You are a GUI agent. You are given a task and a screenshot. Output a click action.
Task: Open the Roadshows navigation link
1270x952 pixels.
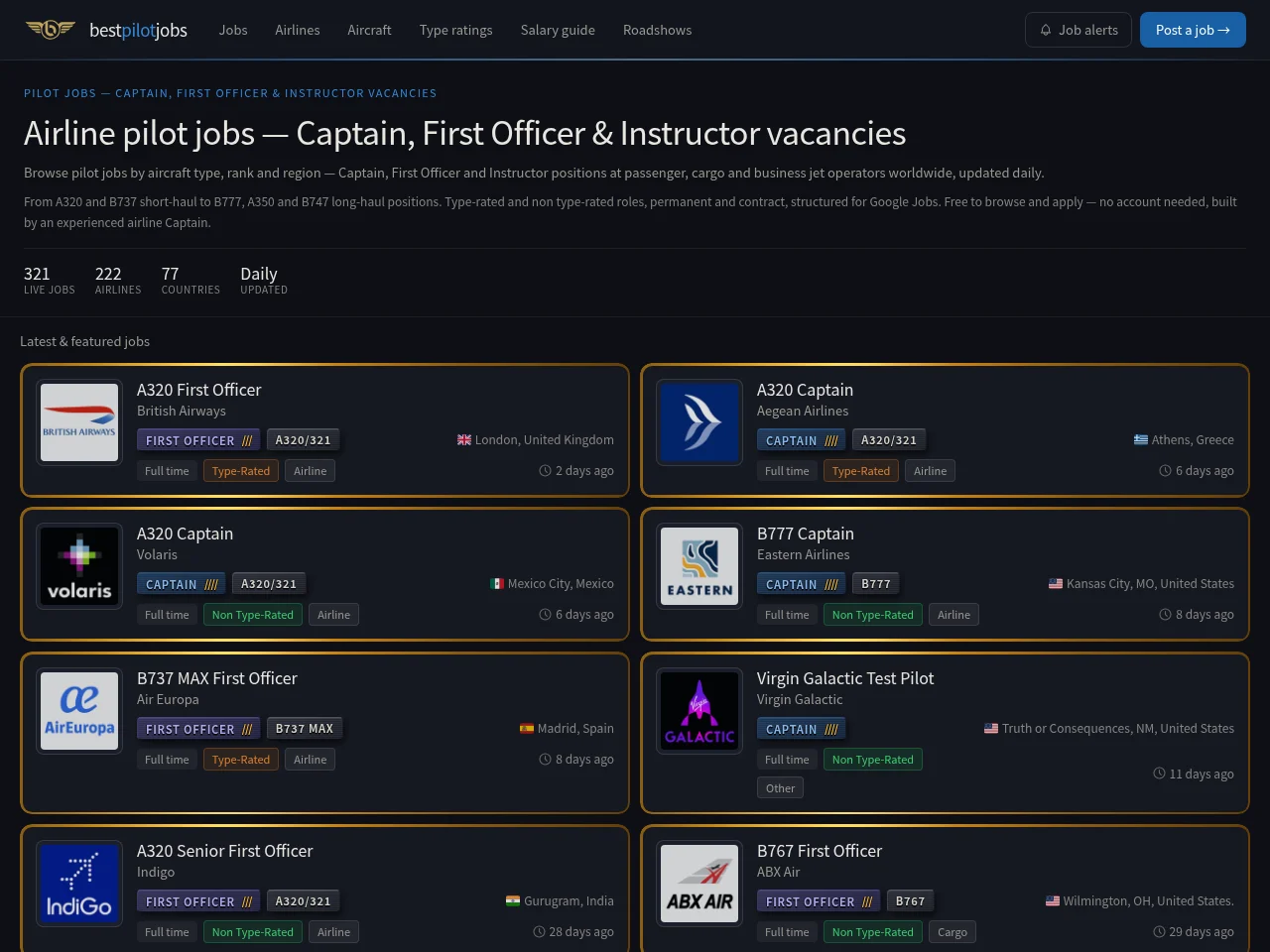pos(657,30)
